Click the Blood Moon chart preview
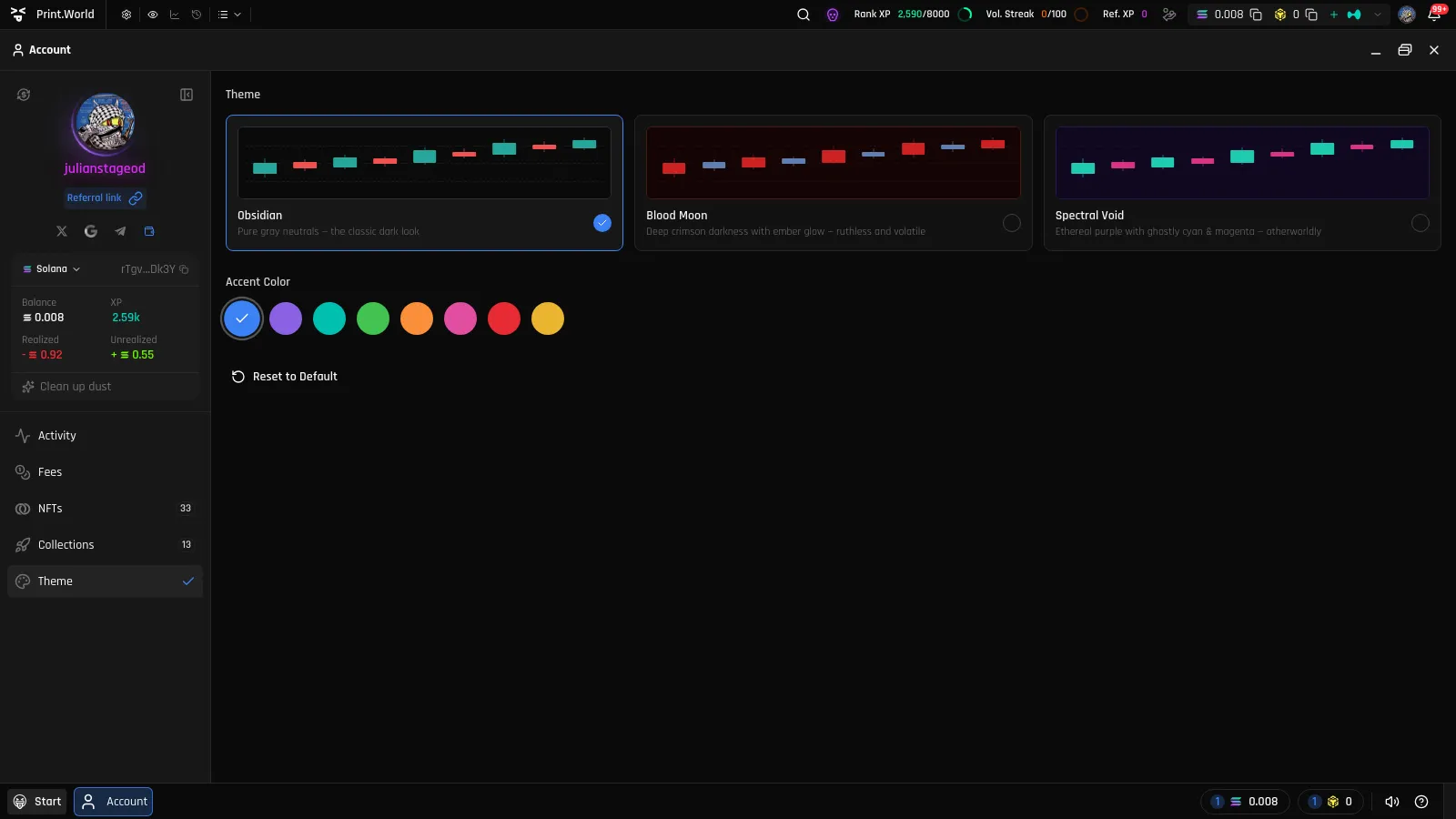This screenshot has width=1456, height=819. [833, 163]
